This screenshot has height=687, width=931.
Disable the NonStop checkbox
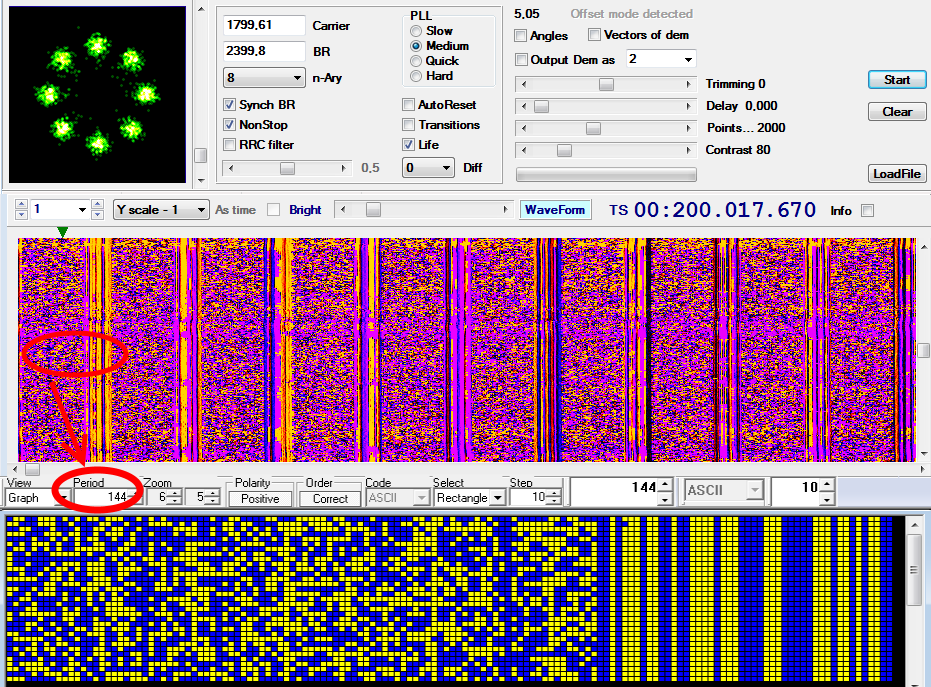(229, 125)
